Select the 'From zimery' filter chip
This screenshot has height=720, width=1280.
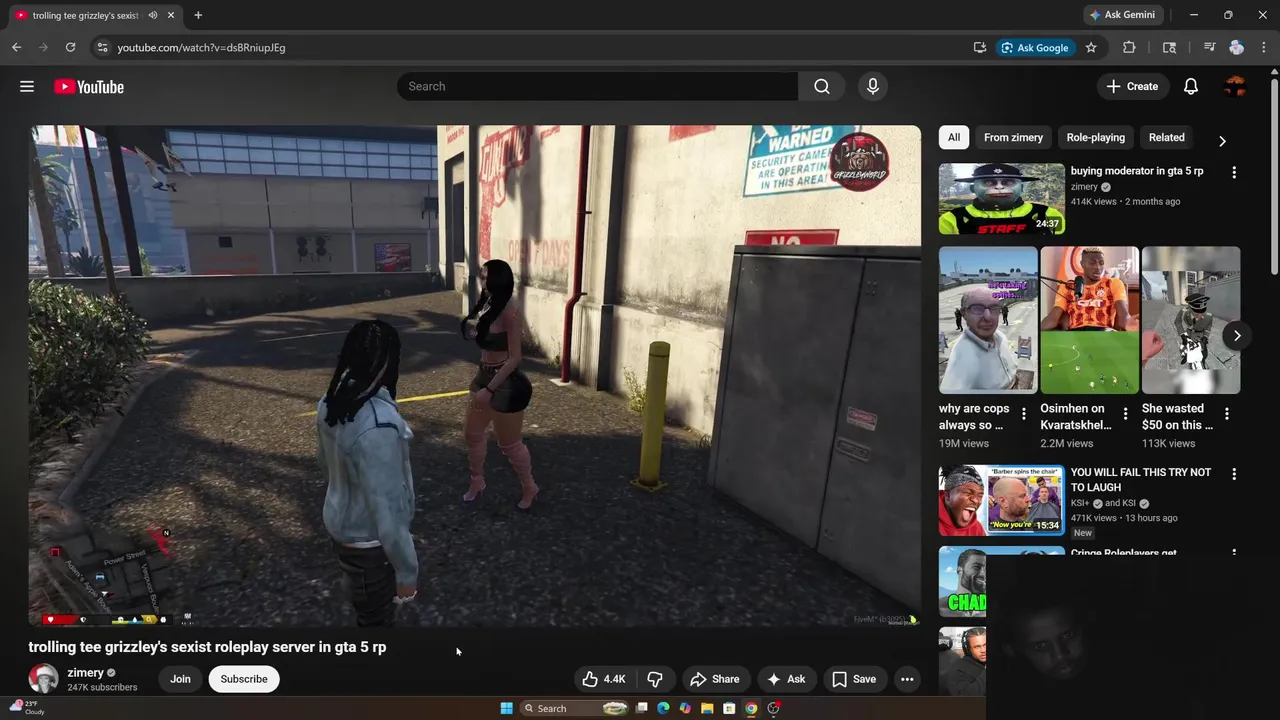[x=1013, y=137]
